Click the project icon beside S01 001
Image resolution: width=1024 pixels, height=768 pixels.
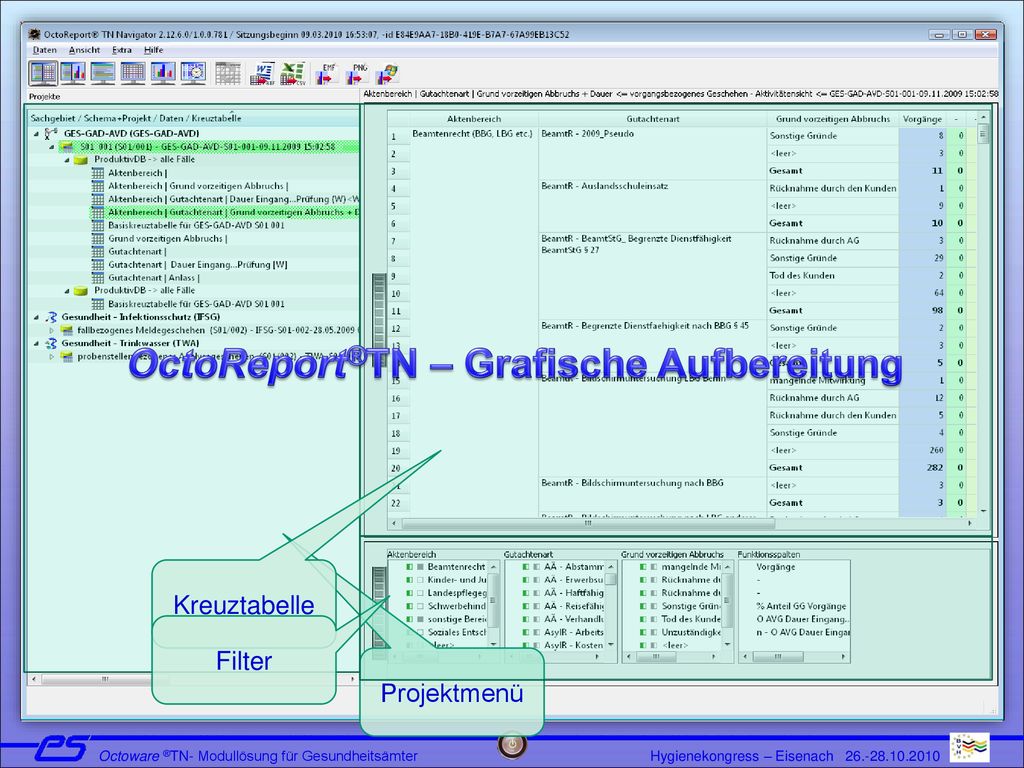(67, 147)
